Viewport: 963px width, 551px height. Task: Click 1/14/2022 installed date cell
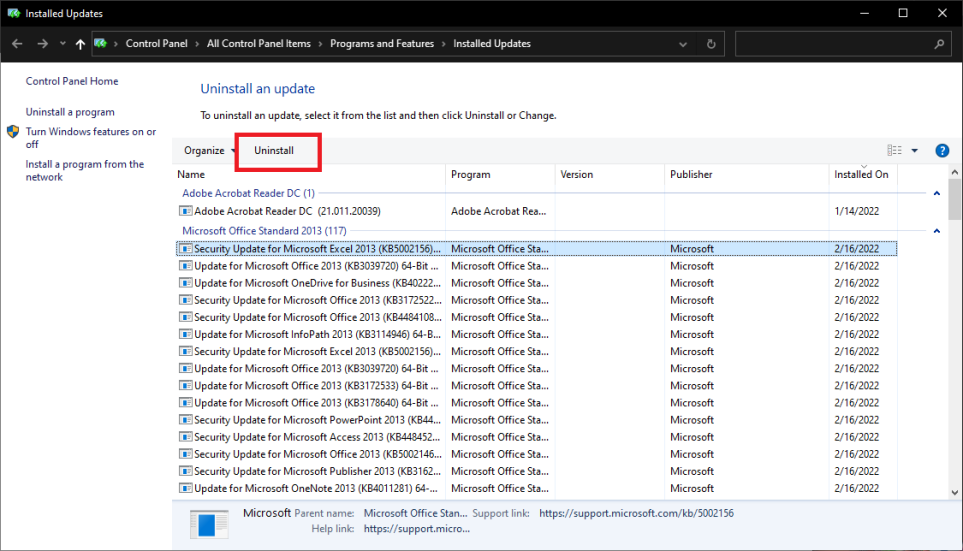click(x=856, y=211)
